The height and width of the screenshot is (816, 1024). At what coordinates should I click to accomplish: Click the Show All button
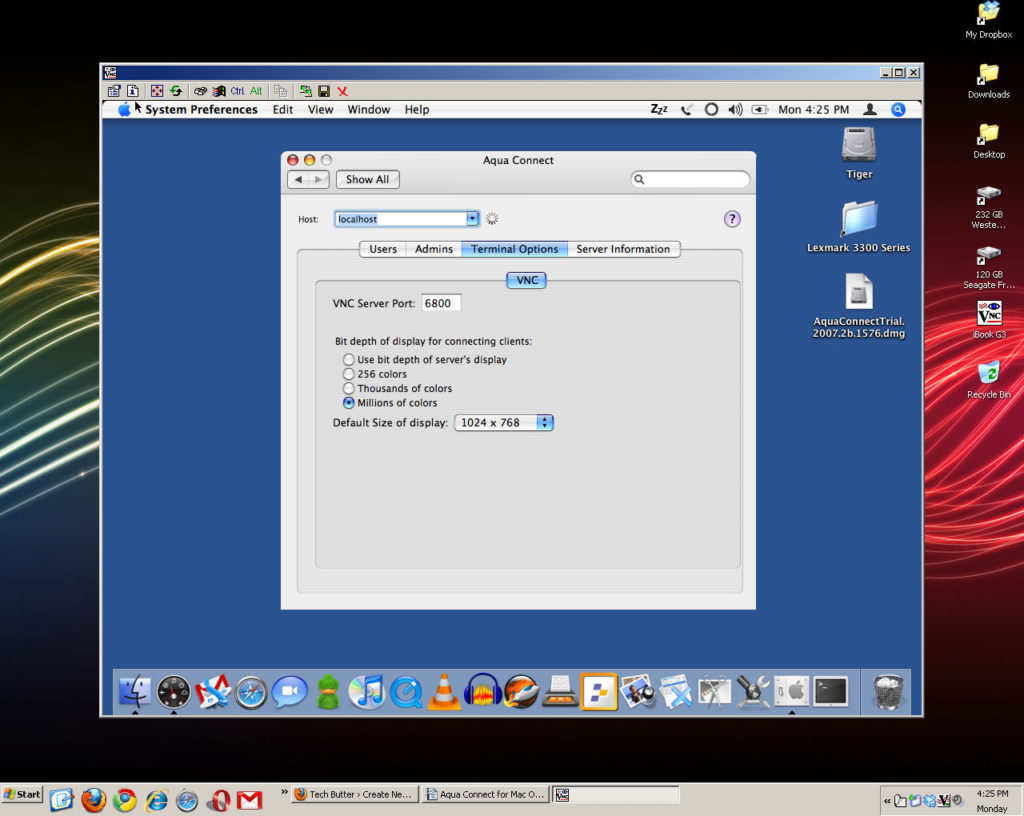[x=368, y=180]
